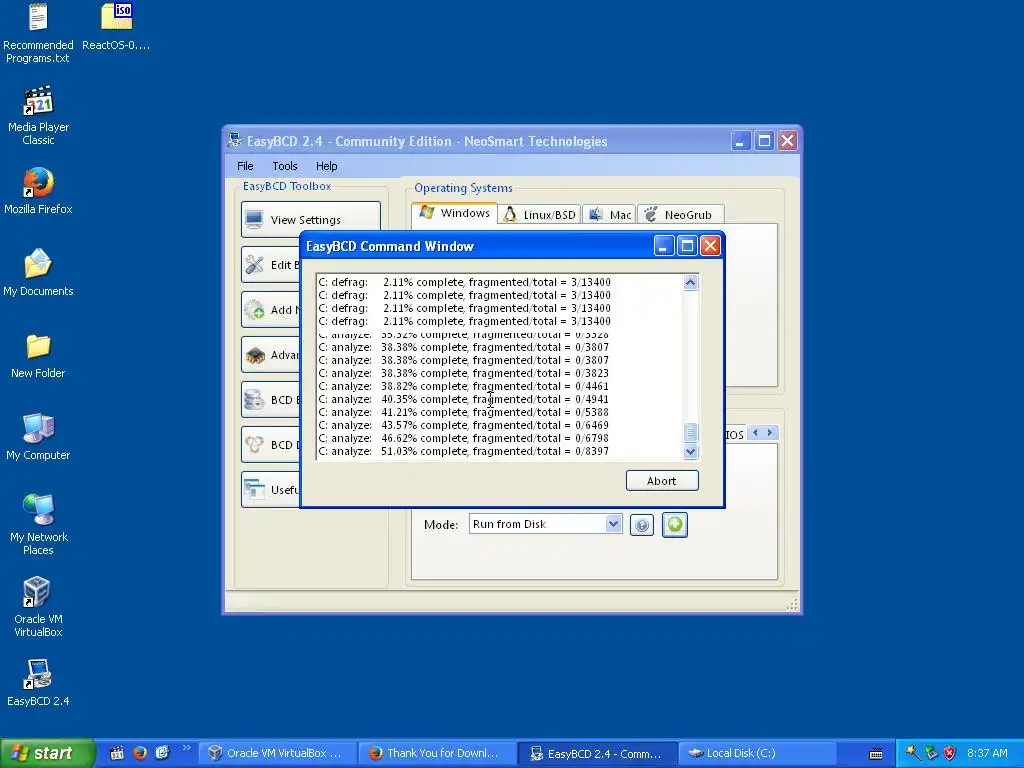This screenshot has height=768, width=1024.
Task: Click the View Settings toolbox button
Action: pos(311,219)
